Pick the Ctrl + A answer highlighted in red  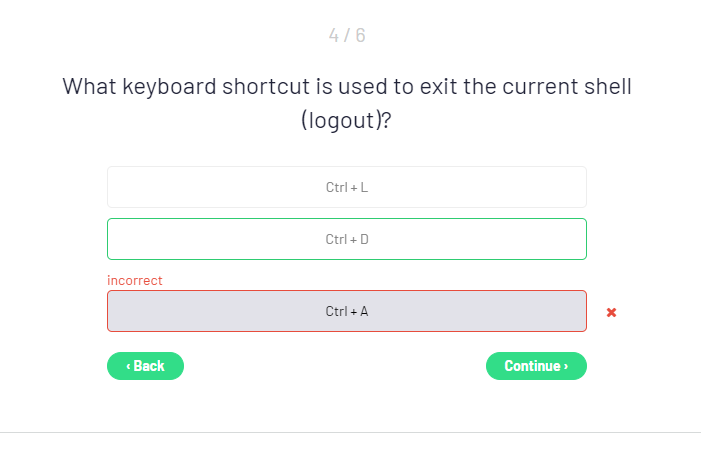pyautogui.click(x=346, y=311)
